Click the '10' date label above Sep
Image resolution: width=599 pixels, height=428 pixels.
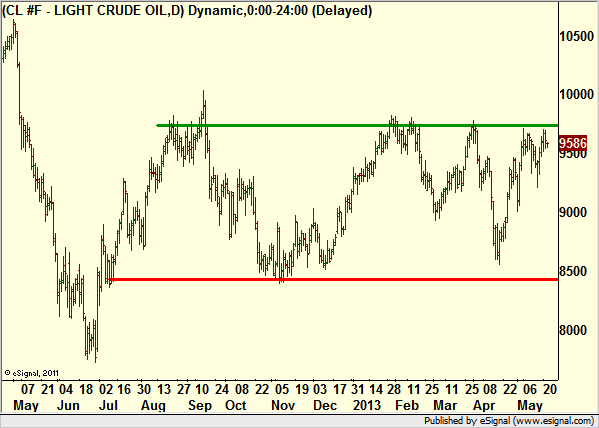202,390
